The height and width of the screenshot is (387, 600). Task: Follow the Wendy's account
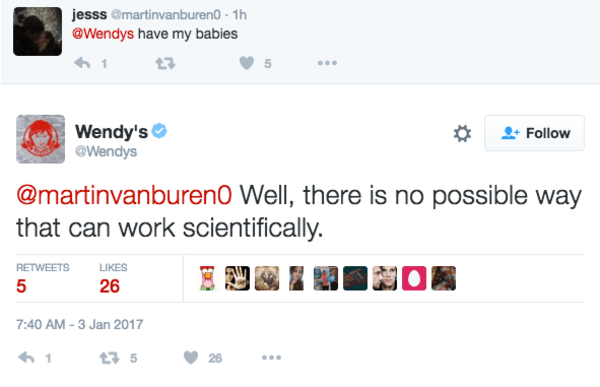click(x=534, y=133)
